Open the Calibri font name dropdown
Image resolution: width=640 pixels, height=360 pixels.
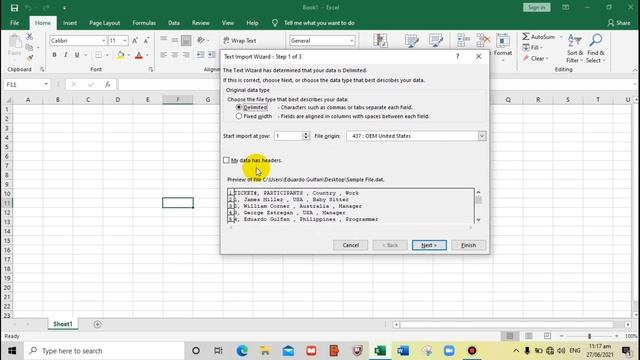pyautogui.click(x=103, y=40)
